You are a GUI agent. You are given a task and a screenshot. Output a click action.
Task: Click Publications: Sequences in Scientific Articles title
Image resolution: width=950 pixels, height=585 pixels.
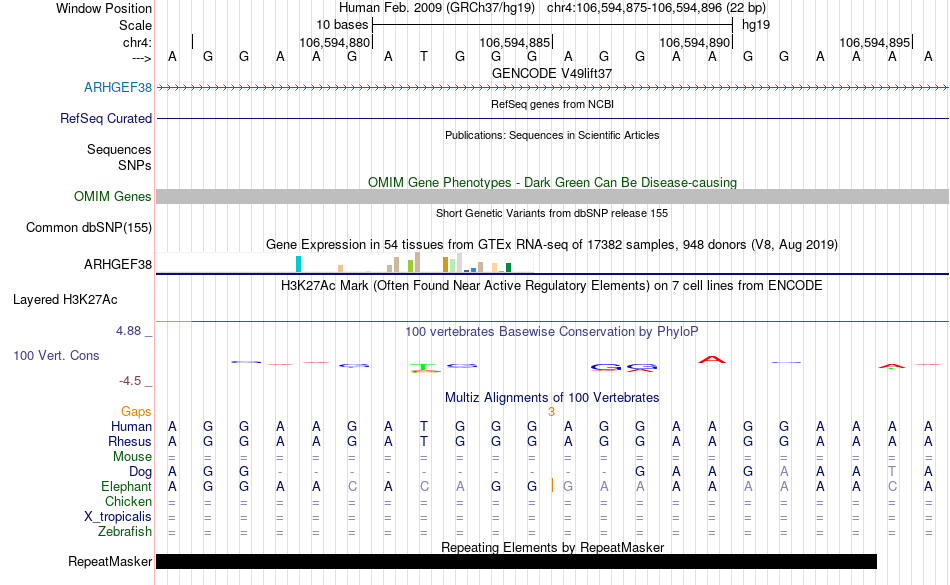(552, 135)
